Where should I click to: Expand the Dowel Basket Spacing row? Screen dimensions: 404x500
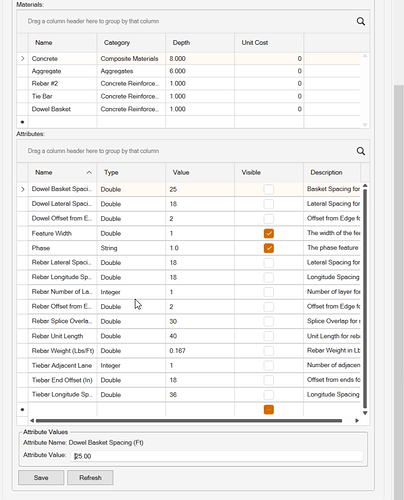(x=23, y=189)
